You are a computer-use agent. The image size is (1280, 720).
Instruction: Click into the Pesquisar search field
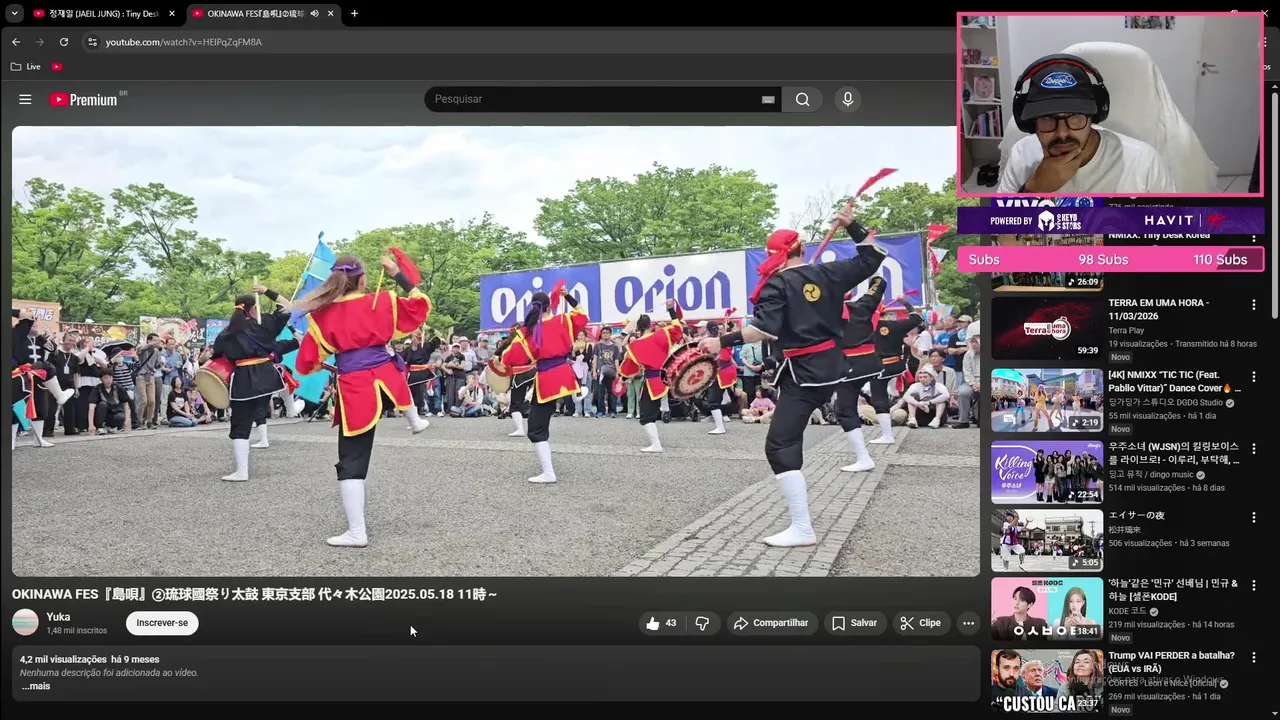pos(595,99)
